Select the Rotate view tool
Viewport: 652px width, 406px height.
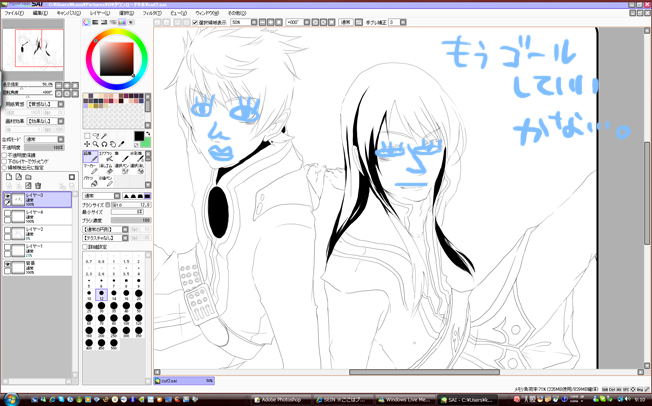coord(104,144)
